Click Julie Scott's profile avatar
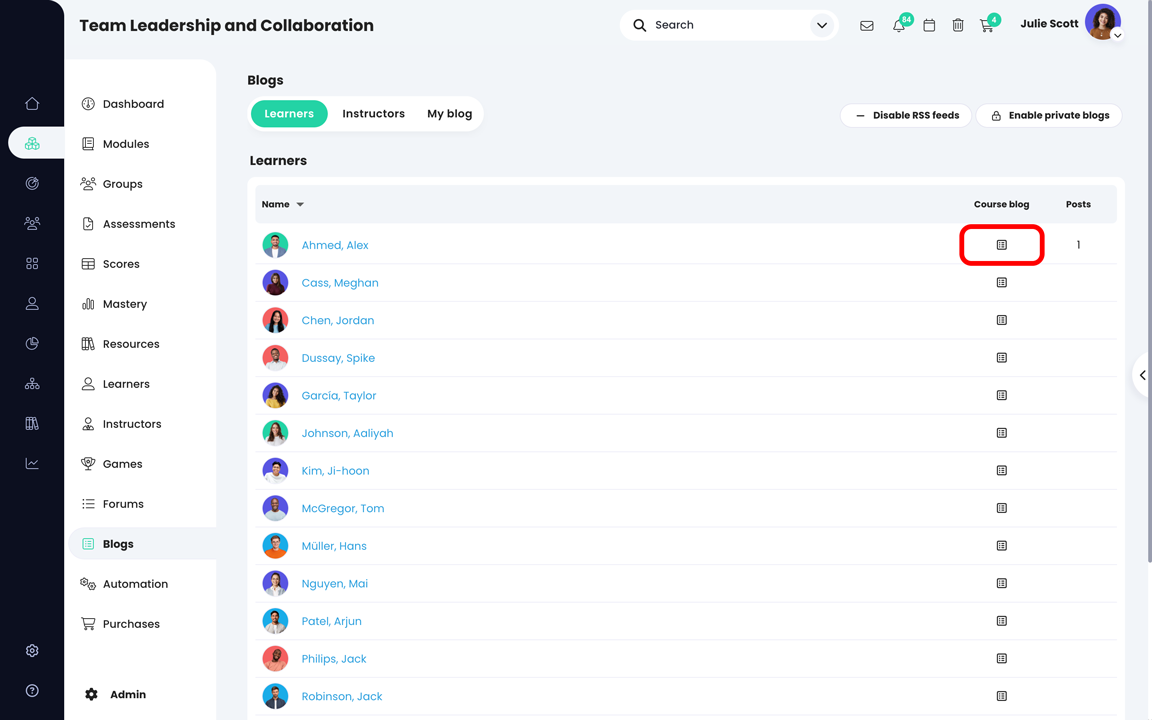Viewport: 1152px width, 720px height. click(x=1103, y=21)
